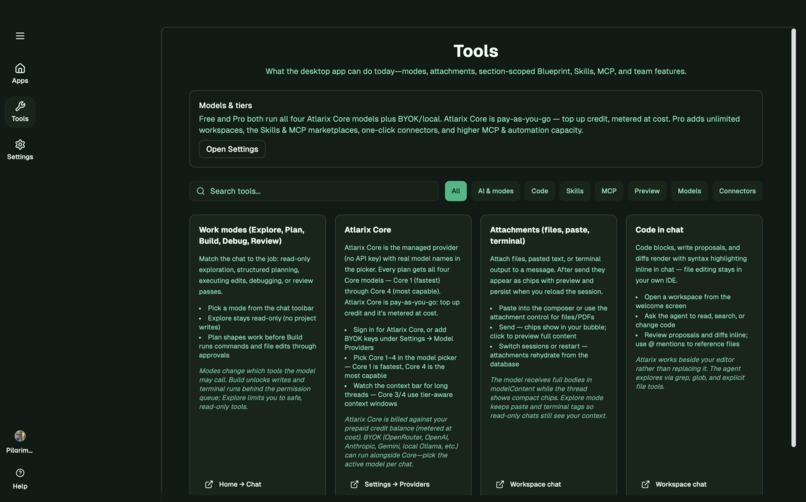Open Help question mark icon

pos(20,473)
